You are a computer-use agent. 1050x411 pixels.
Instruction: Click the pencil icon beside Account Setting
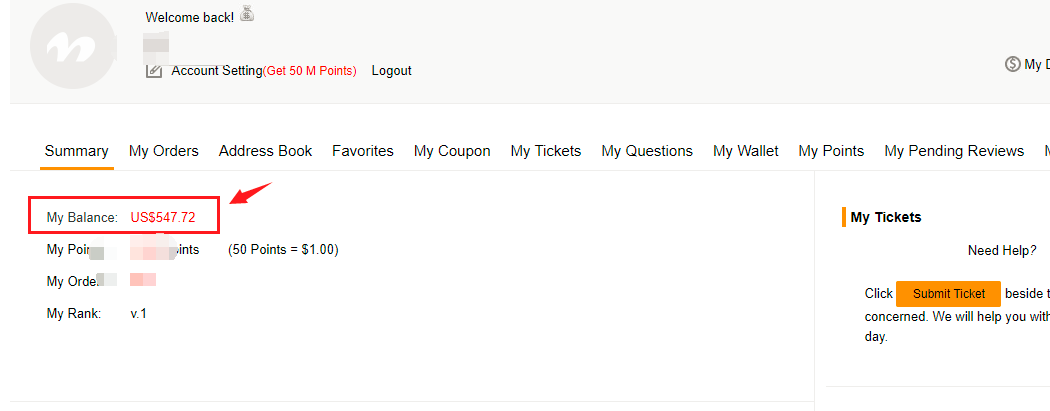point(154,70)
